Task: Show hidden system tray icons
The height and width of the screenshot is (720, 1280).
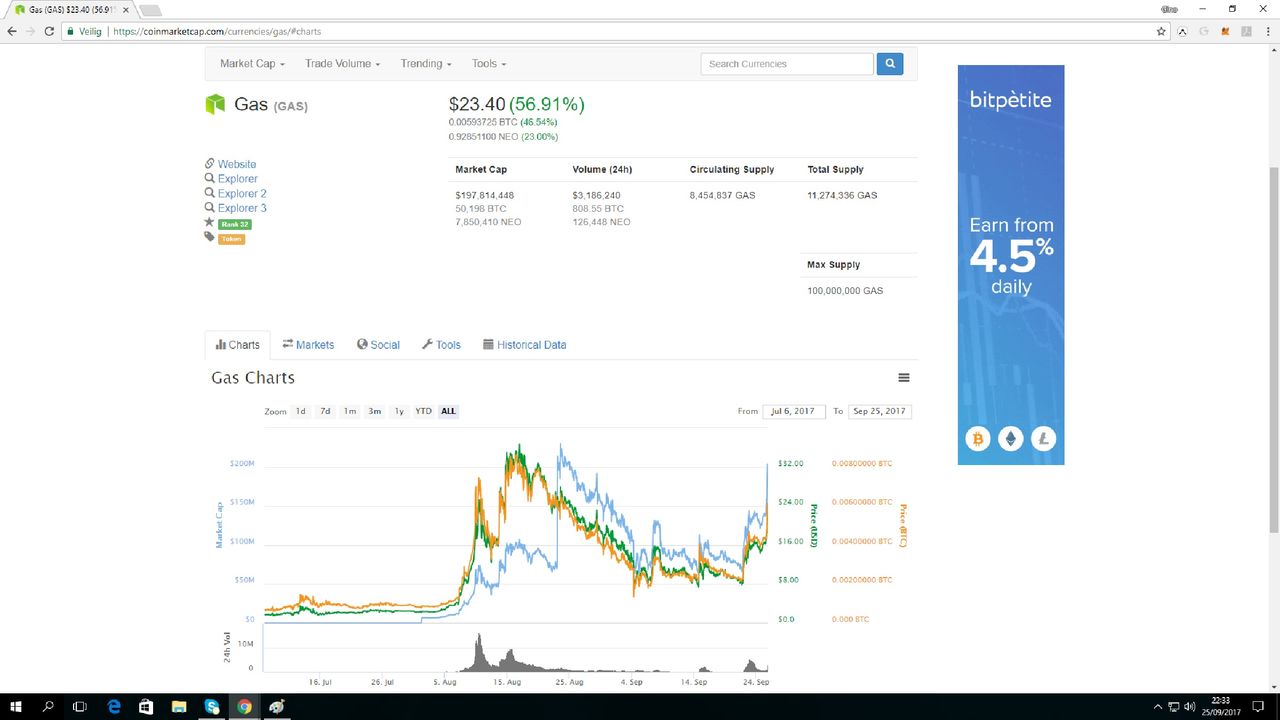Action: pos(1158,707)
